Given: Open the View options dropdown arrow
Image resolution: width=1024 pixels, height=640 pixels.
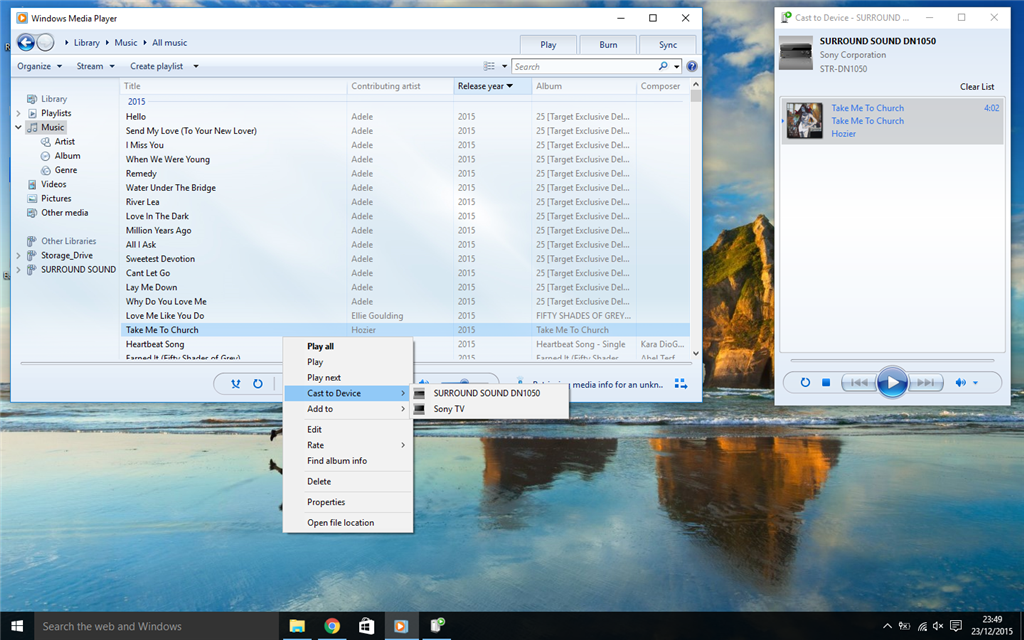Looking at the screenshot, I should pos(504,66).
